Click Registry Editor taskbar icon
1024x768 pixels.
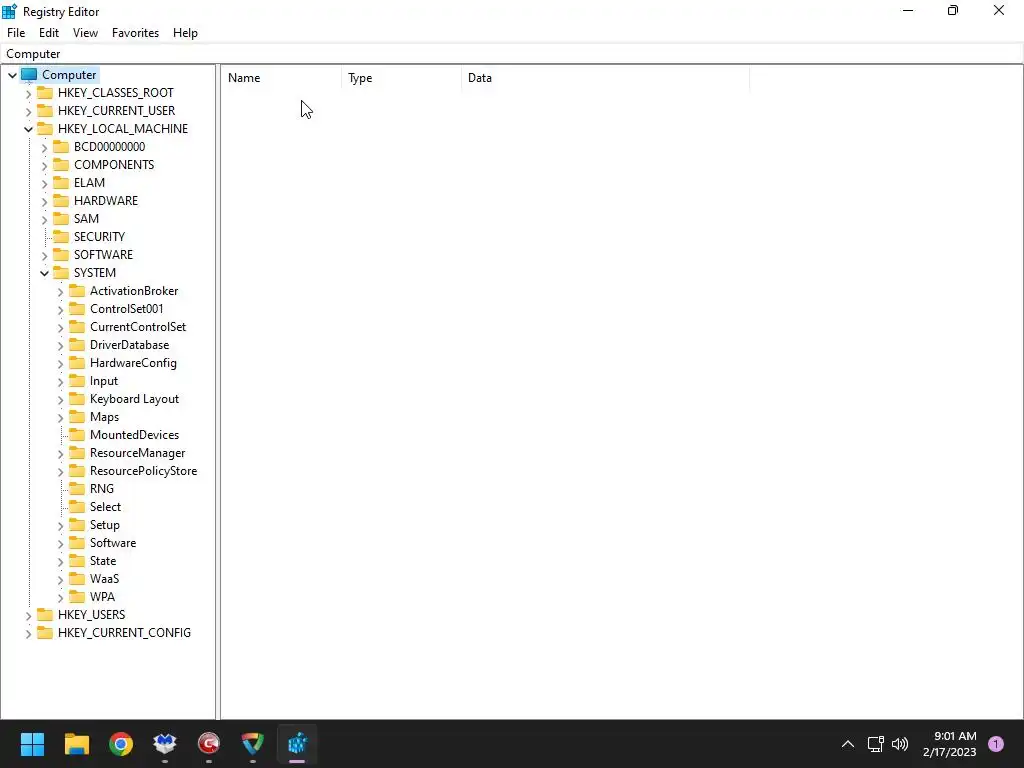(297, 744)
